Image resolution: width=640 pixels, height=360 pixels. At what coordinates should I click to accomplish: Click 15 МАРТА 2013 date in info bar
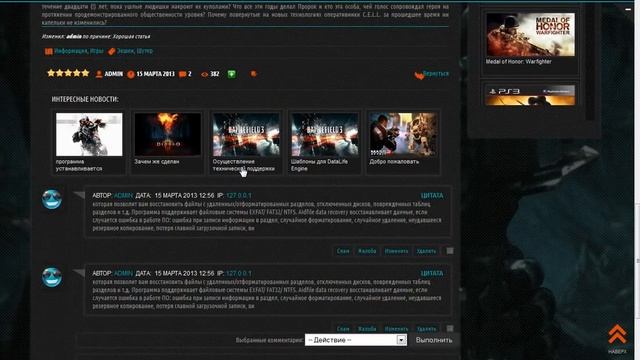(156, 74)
